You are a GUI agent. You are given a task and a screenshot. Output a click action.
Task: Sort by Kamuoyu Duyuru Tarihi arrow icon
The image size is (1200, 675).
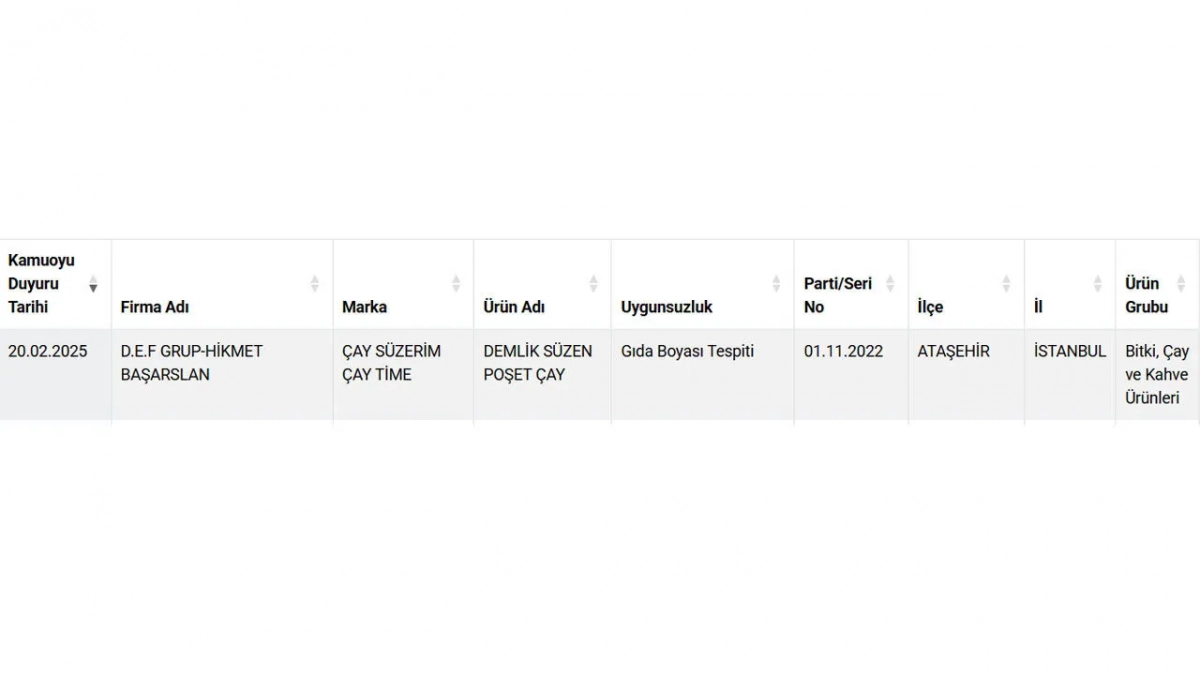[x=93, y=284]
